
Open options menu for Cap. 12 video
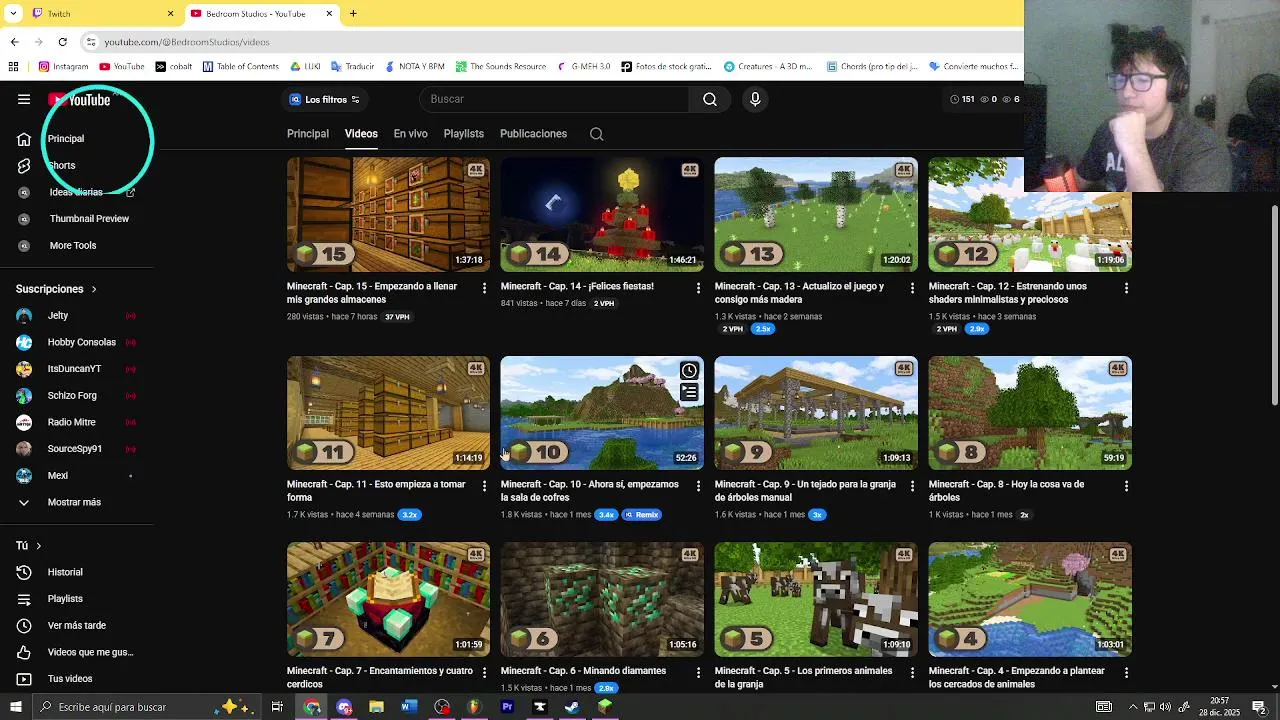click(x=1126, y=288)
